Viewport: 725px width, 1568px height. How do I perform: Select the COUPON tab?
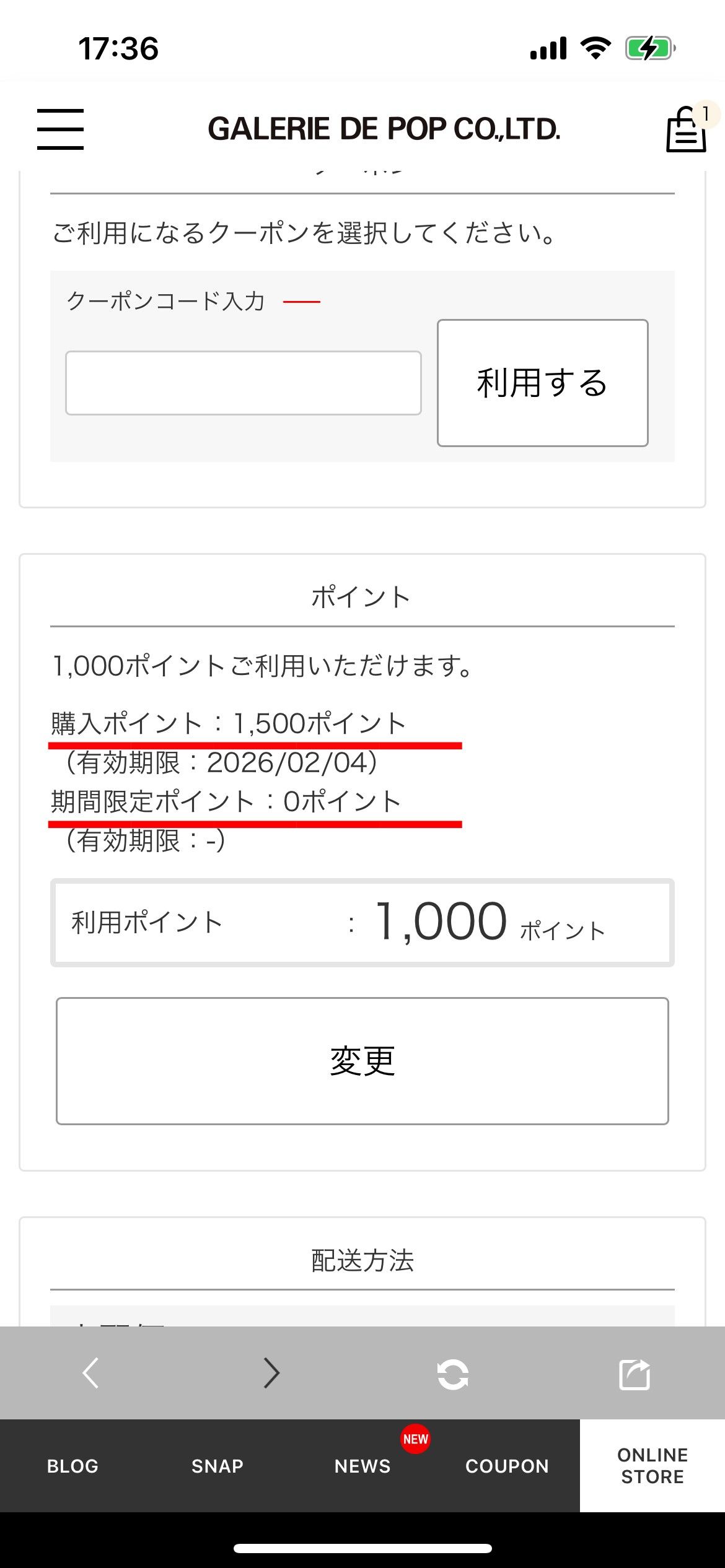pos(507,1466)
